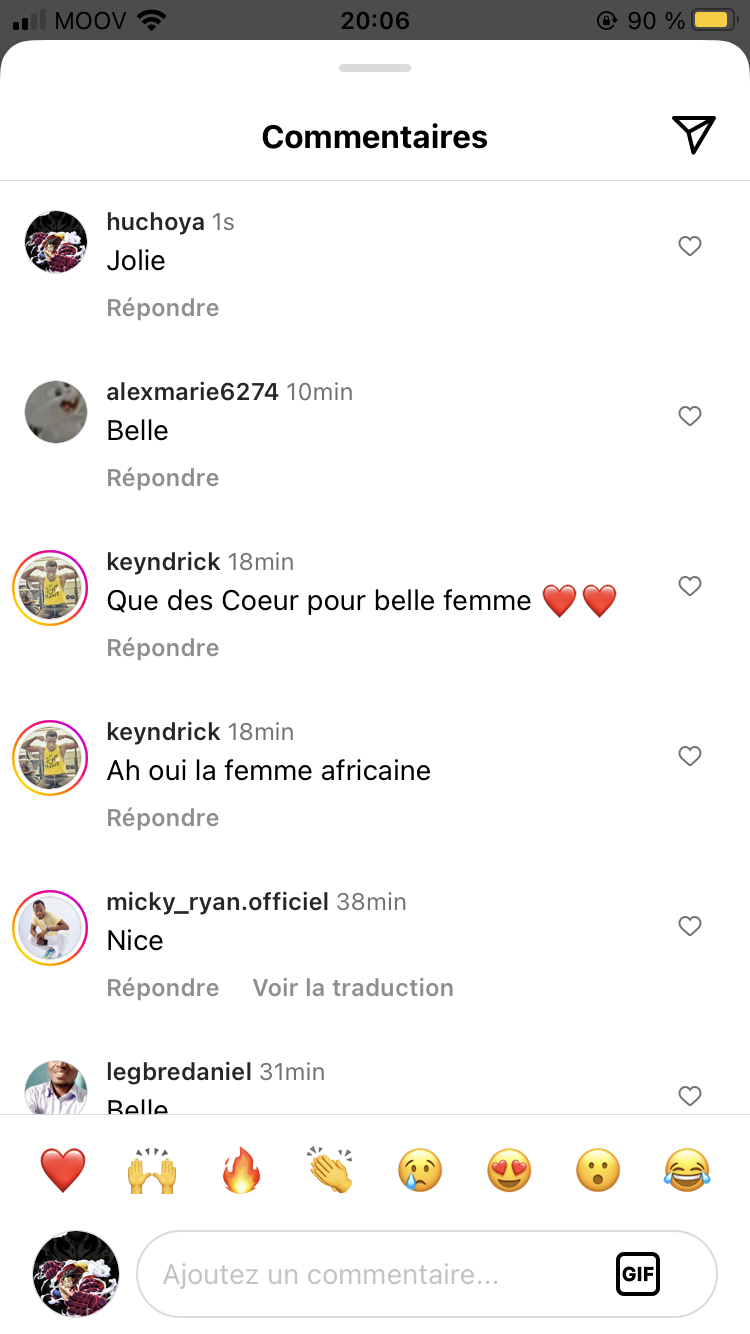Show translation of the "Nice" comment
The image size is (750, 1334).
353,988
